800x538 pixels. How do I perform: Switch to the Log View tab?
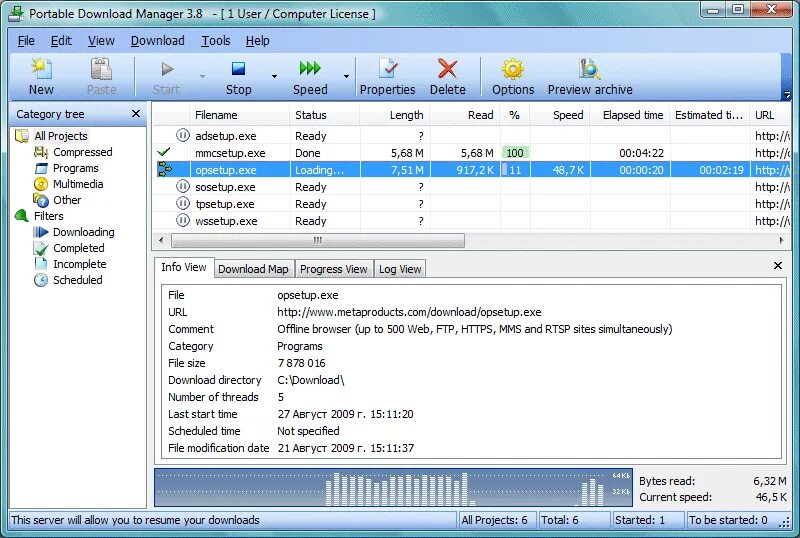(x=400, y=269)
